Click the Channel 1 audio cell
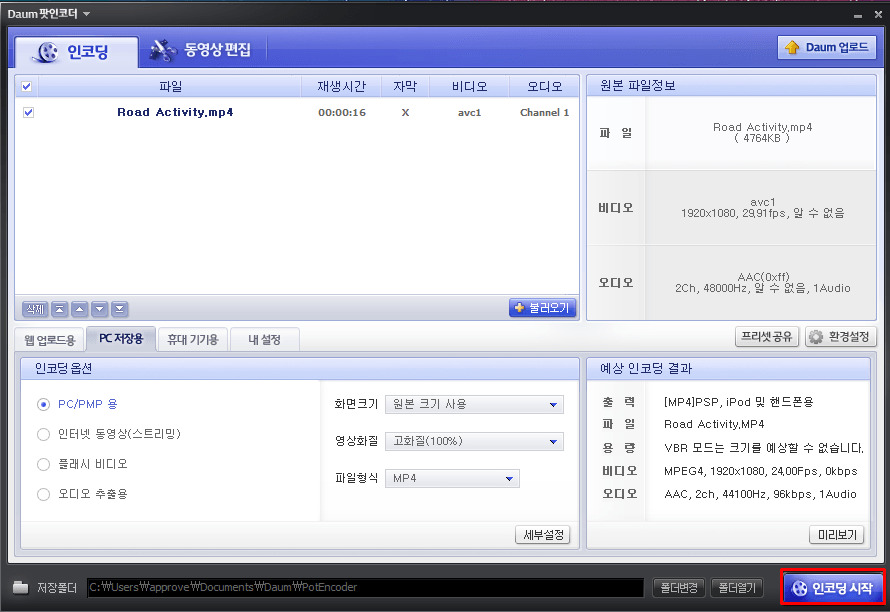890x612 pixels. [544, 112]
